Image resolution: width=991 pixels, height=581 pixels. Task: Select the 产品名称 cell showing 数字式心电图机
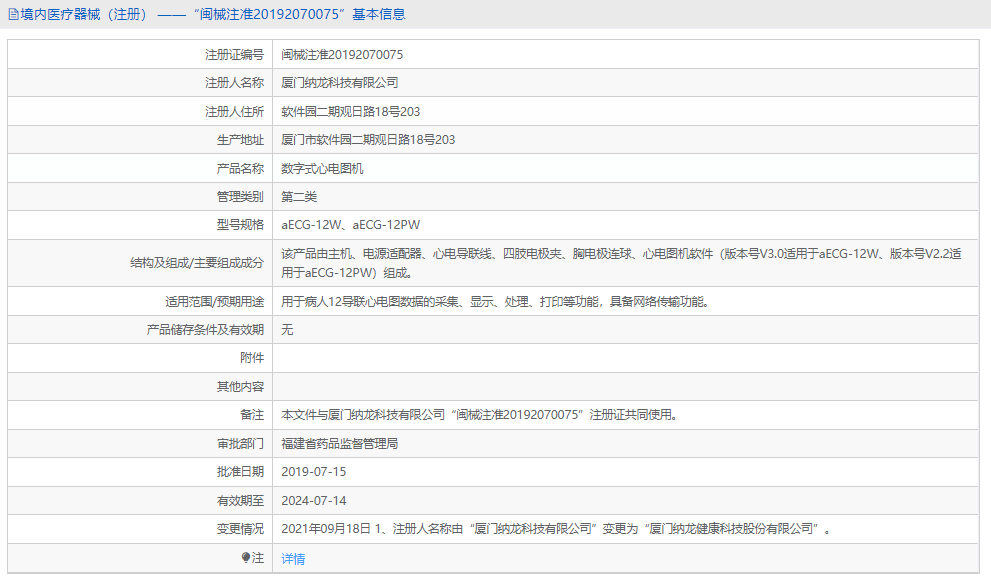coord(323,168)
